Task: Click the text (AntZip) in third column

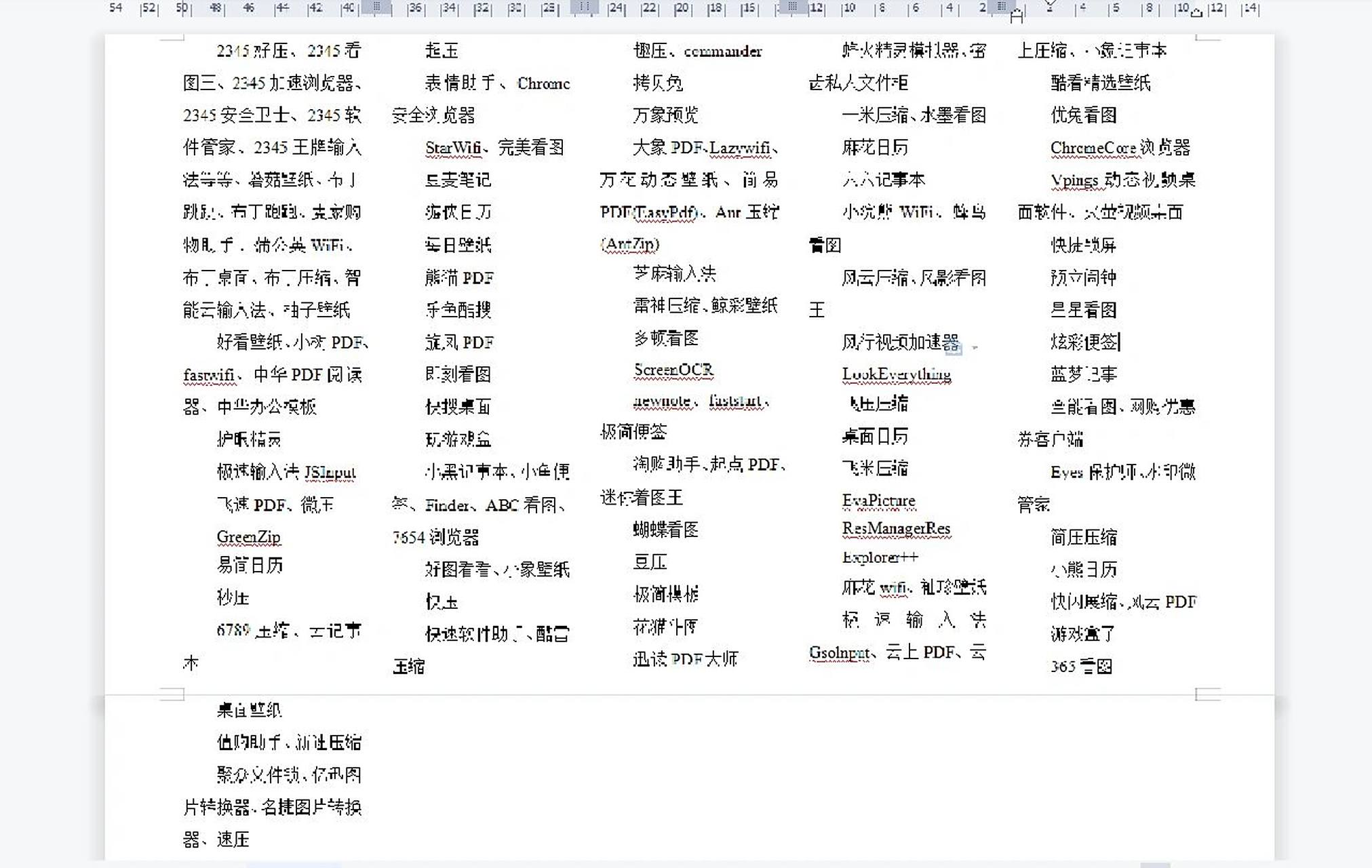Action: tap(630, 244)
